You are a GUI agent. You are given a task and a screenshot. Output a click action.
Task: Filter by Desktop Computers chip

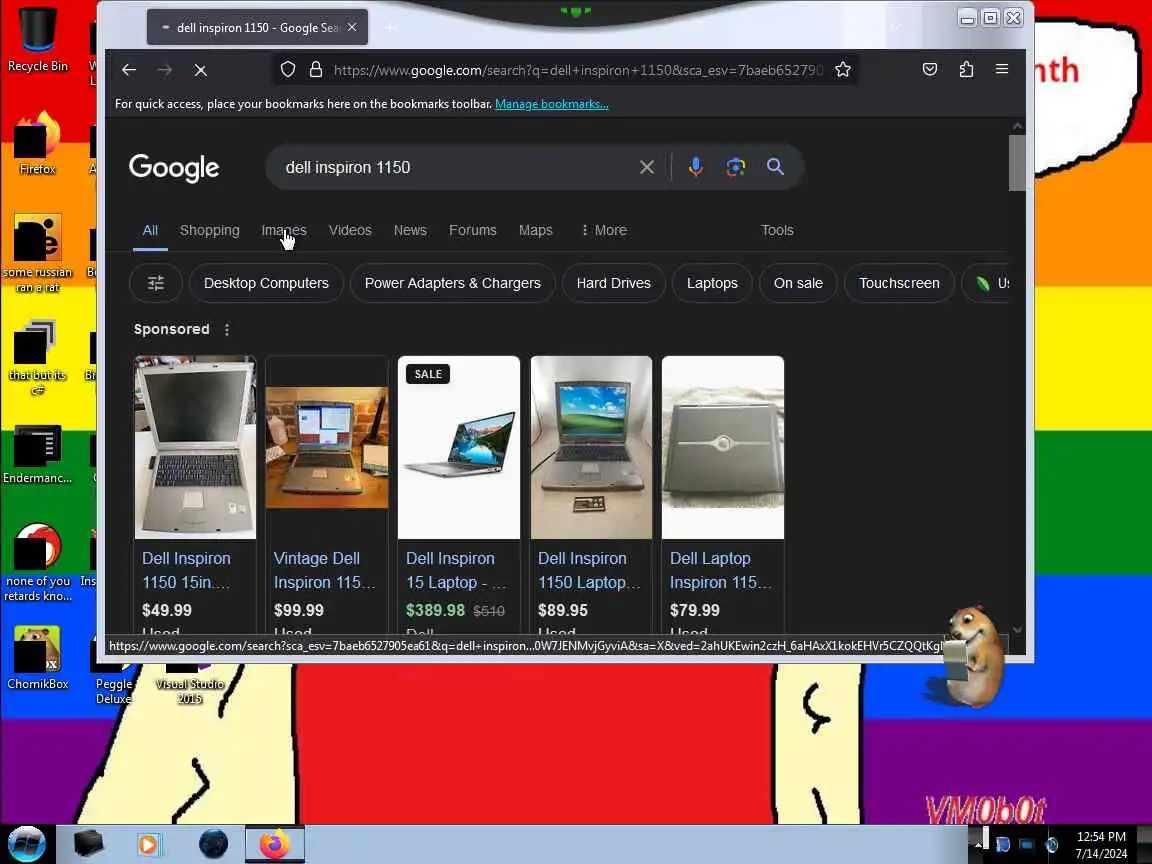coord(266,283)
